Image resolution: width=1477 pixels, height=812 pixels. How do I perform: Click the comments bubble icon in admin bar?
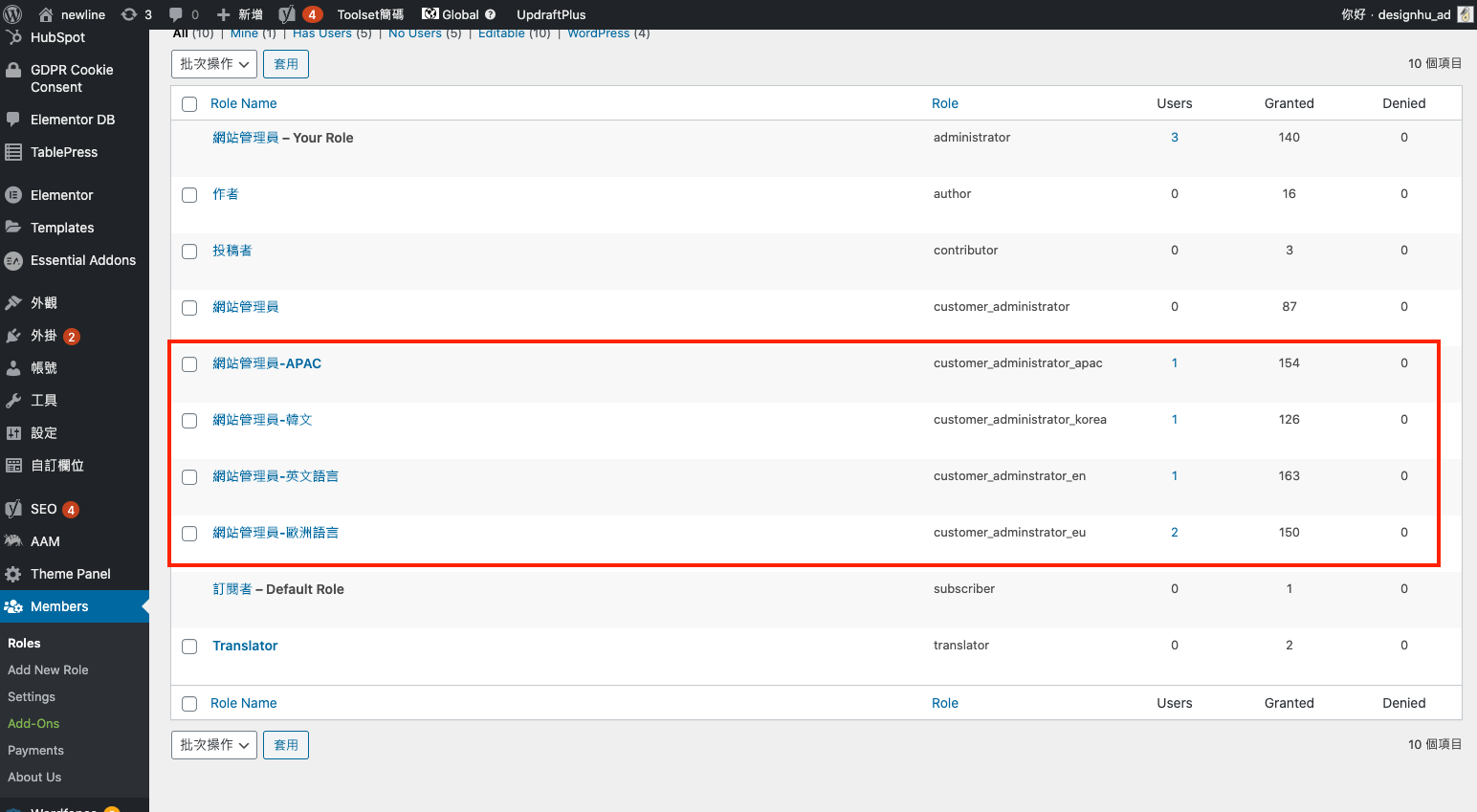click(176, 14)
